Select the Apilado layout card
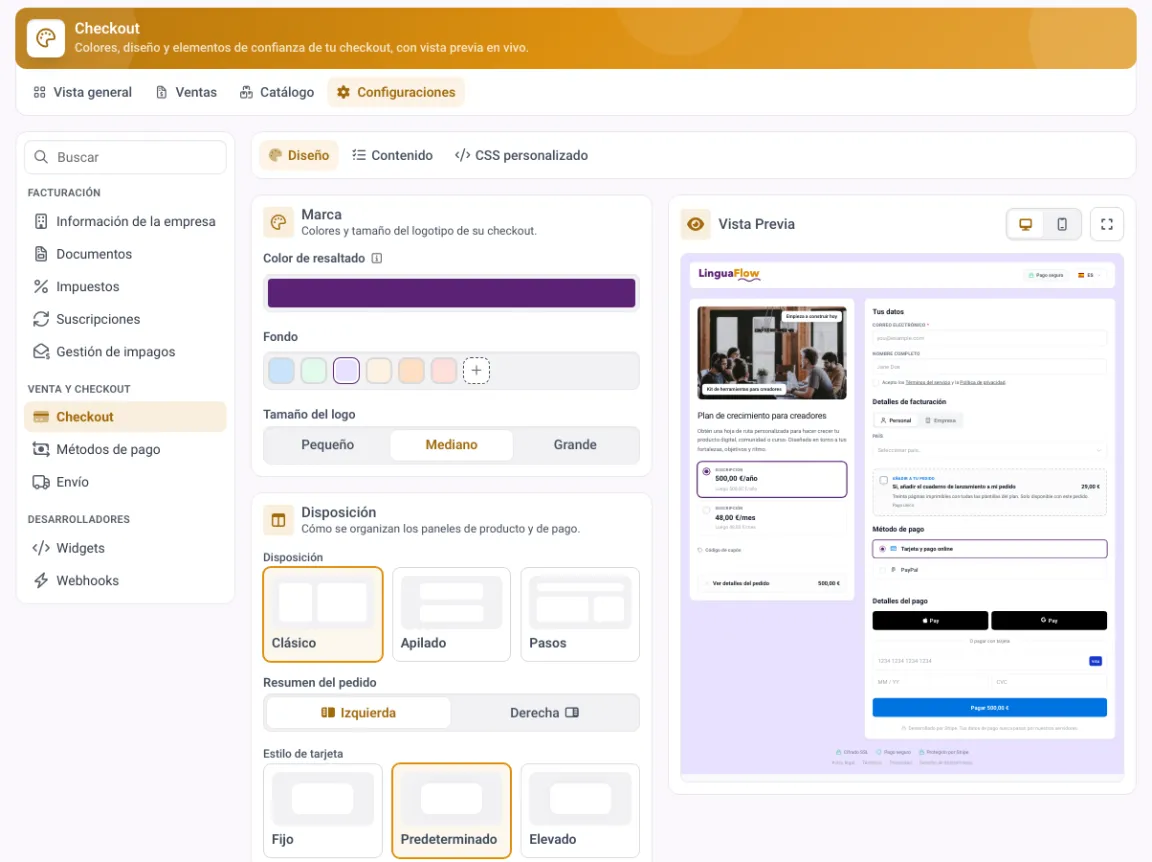This screenshot has width=1152, height=862. (451, 614)
